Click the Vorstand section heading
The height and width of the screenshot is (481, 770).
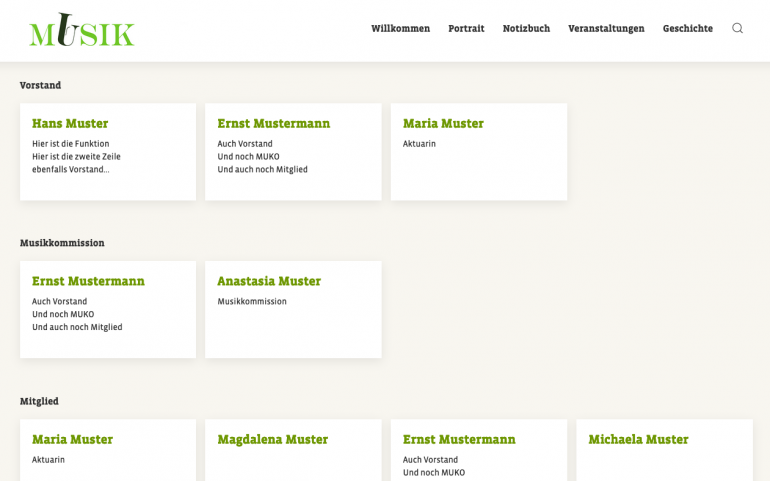tap(40, 85)
